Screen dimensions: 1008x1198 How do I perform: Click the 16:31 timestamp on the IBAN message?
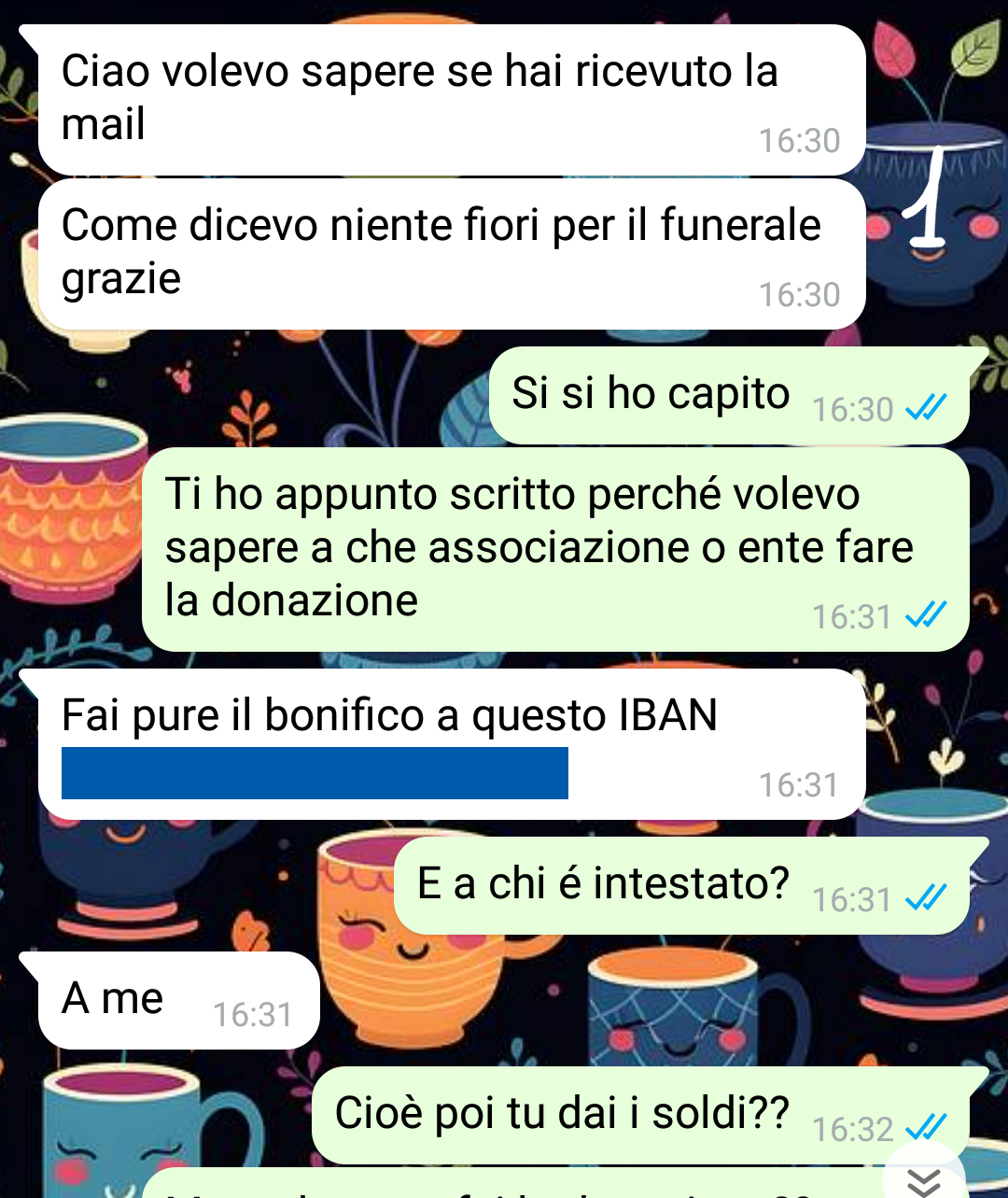coord(799,785)
